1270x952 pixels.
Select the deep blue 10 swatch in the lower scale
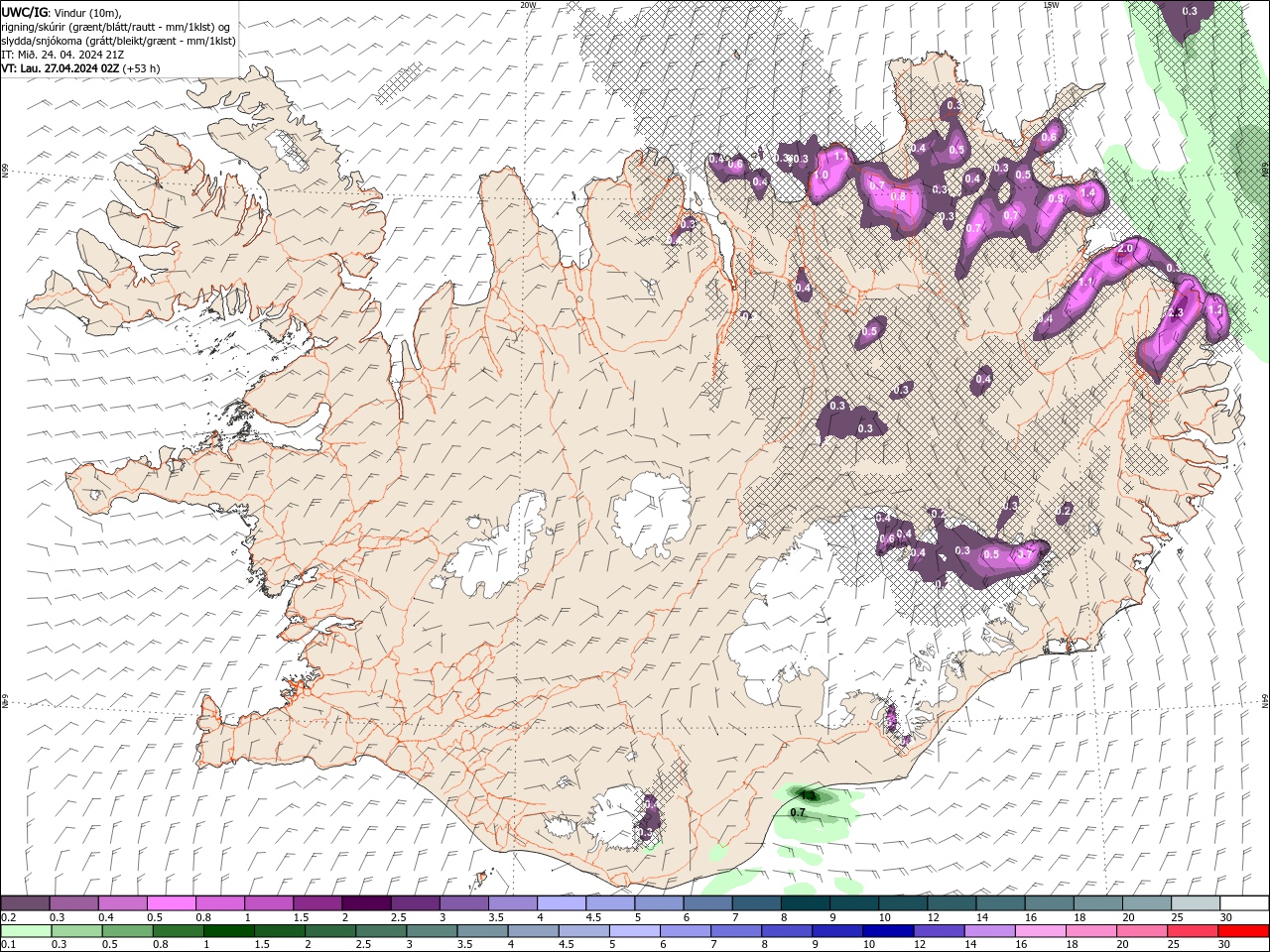[888, 931]
